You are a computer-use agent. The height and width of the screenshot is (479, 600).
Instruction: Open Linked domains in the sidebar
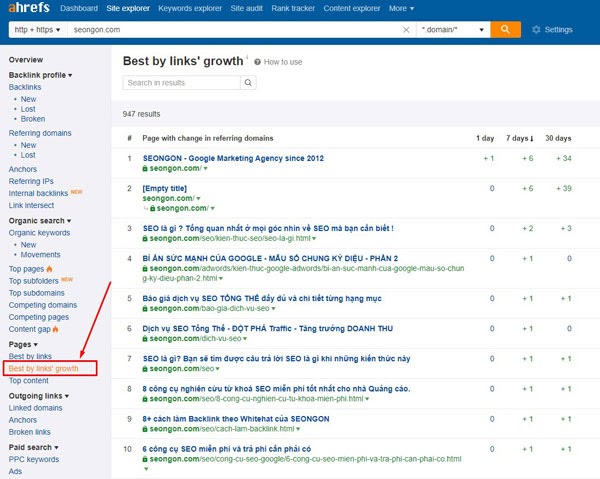tap(36, 408)
